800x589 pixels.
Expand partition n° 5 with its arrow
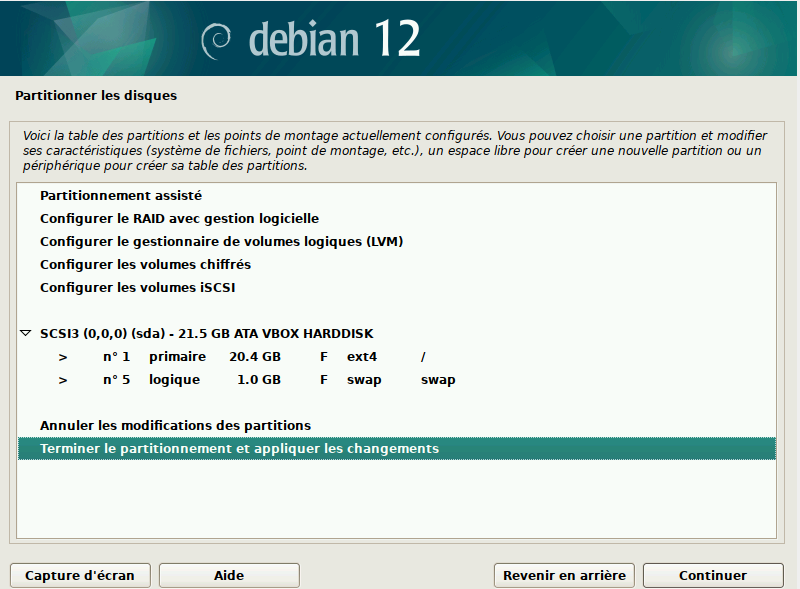click(x=62, y=379)
